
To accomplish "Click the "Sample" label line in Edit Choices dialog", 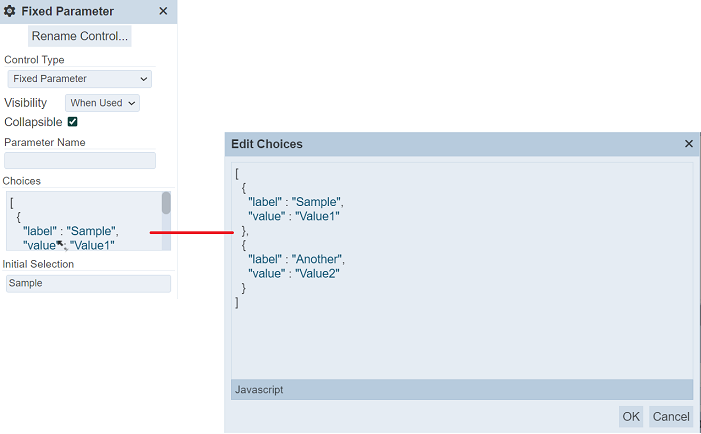I will [x=295, y=202].
